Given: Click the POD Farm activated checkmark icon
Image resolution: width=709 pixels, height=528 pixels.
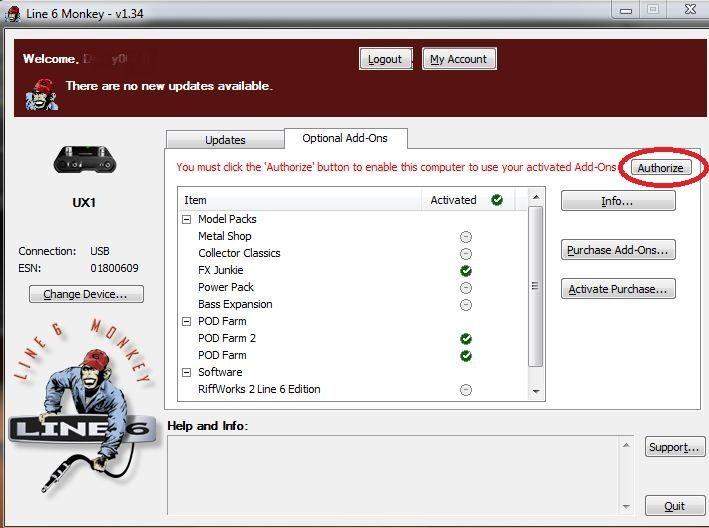Looking at the screenshot, I should click(466, 356).
